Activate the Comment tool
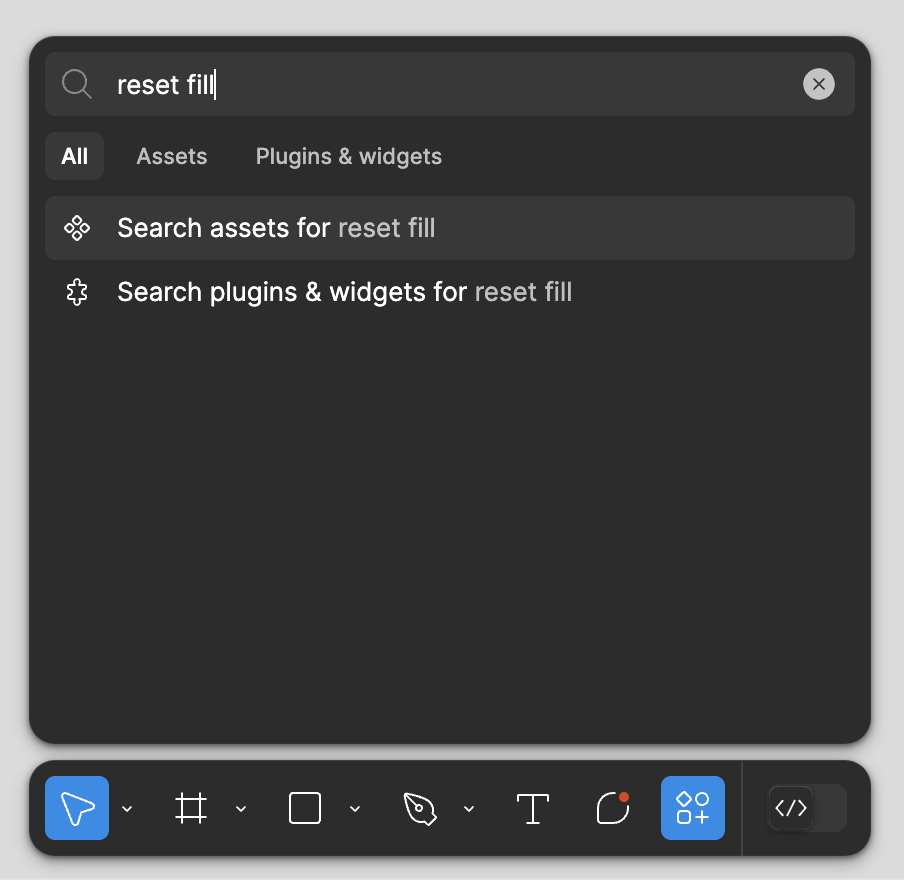This screenshot has height=880, width=904. pos(612,807)
